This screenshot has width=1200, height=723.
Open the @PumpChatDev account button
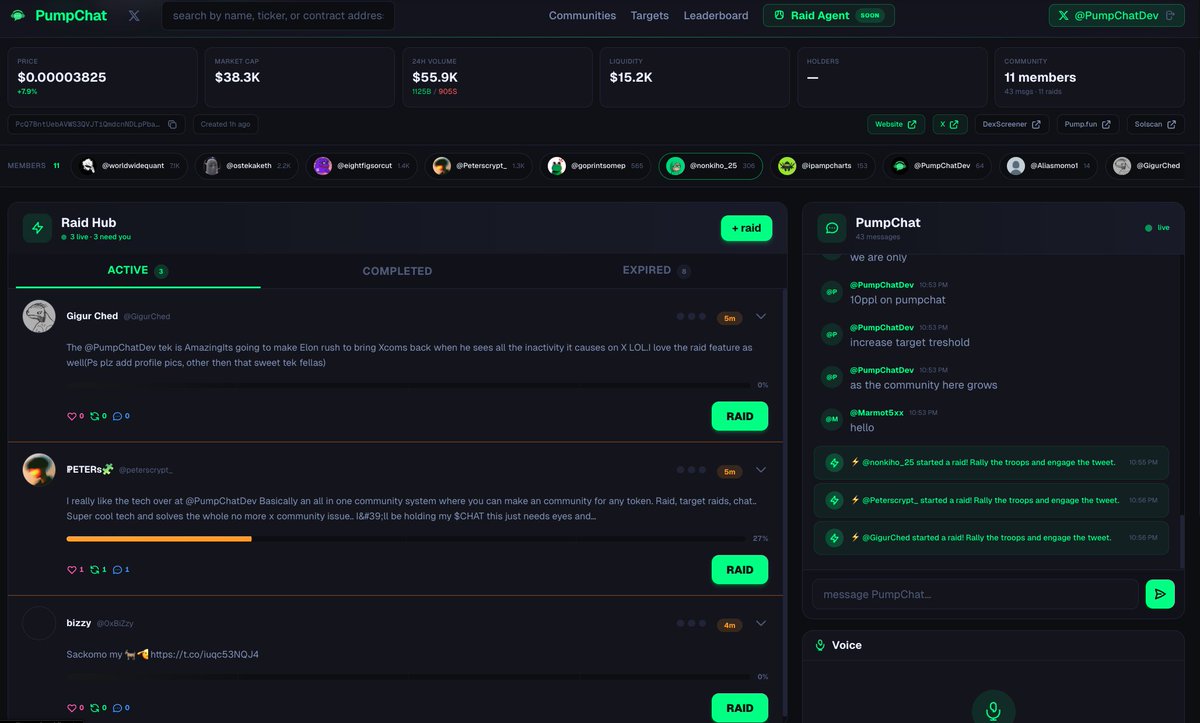1117,16
